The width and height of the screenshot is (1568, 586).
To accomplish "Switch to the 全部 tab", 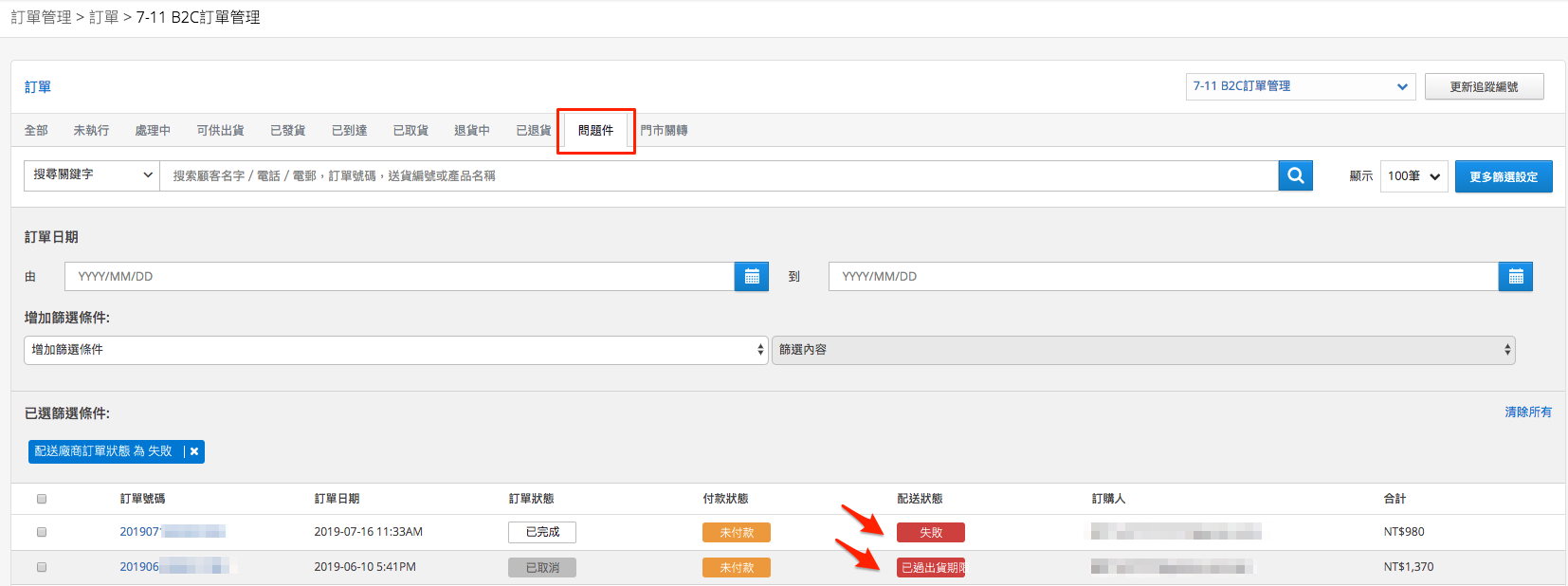I will (36, 130).
